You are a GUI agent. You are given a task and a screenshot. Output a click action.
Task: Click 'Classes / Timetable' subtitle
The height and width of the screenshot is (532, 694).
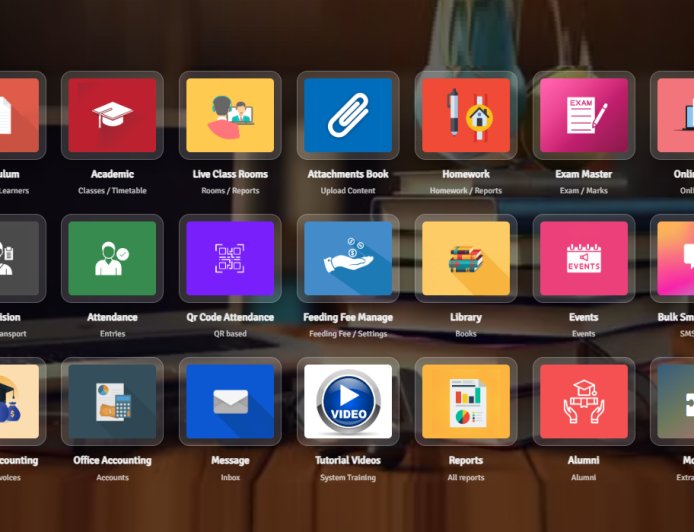112,191
